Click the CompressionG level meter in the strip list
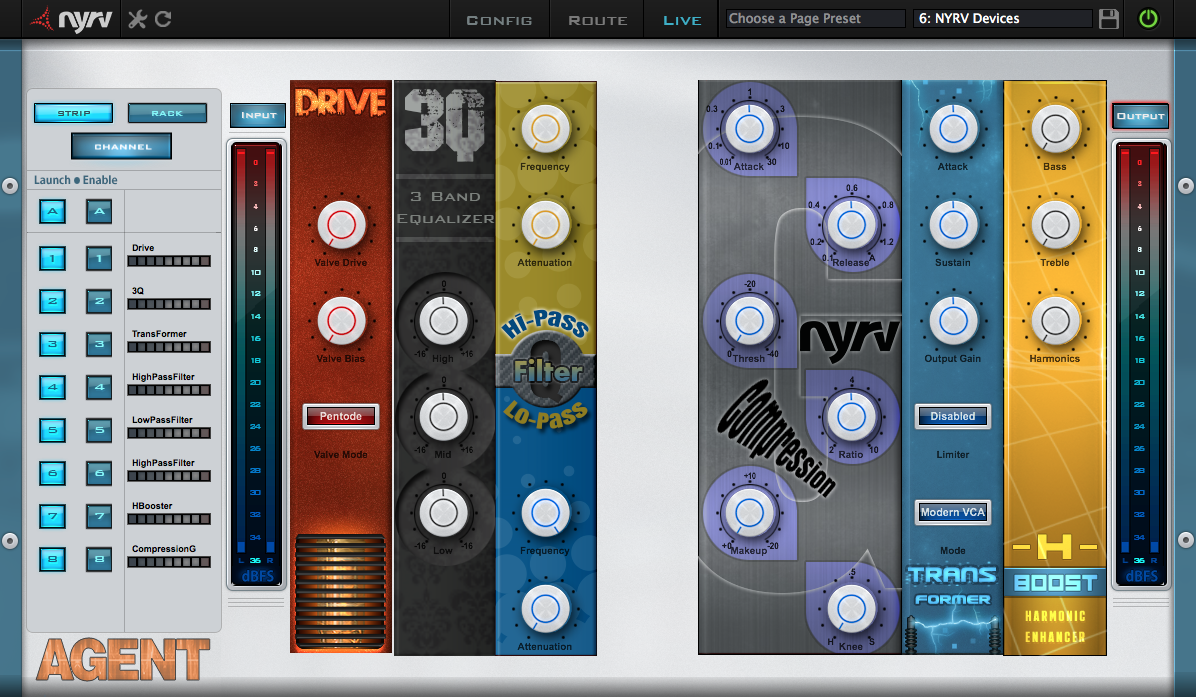 [169, 562]
